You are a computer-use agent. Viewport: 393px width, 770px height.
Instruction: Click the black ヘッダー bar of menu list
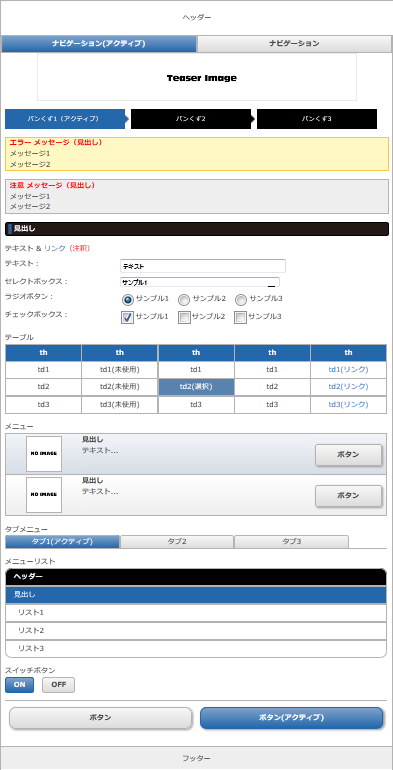[196, 577]
